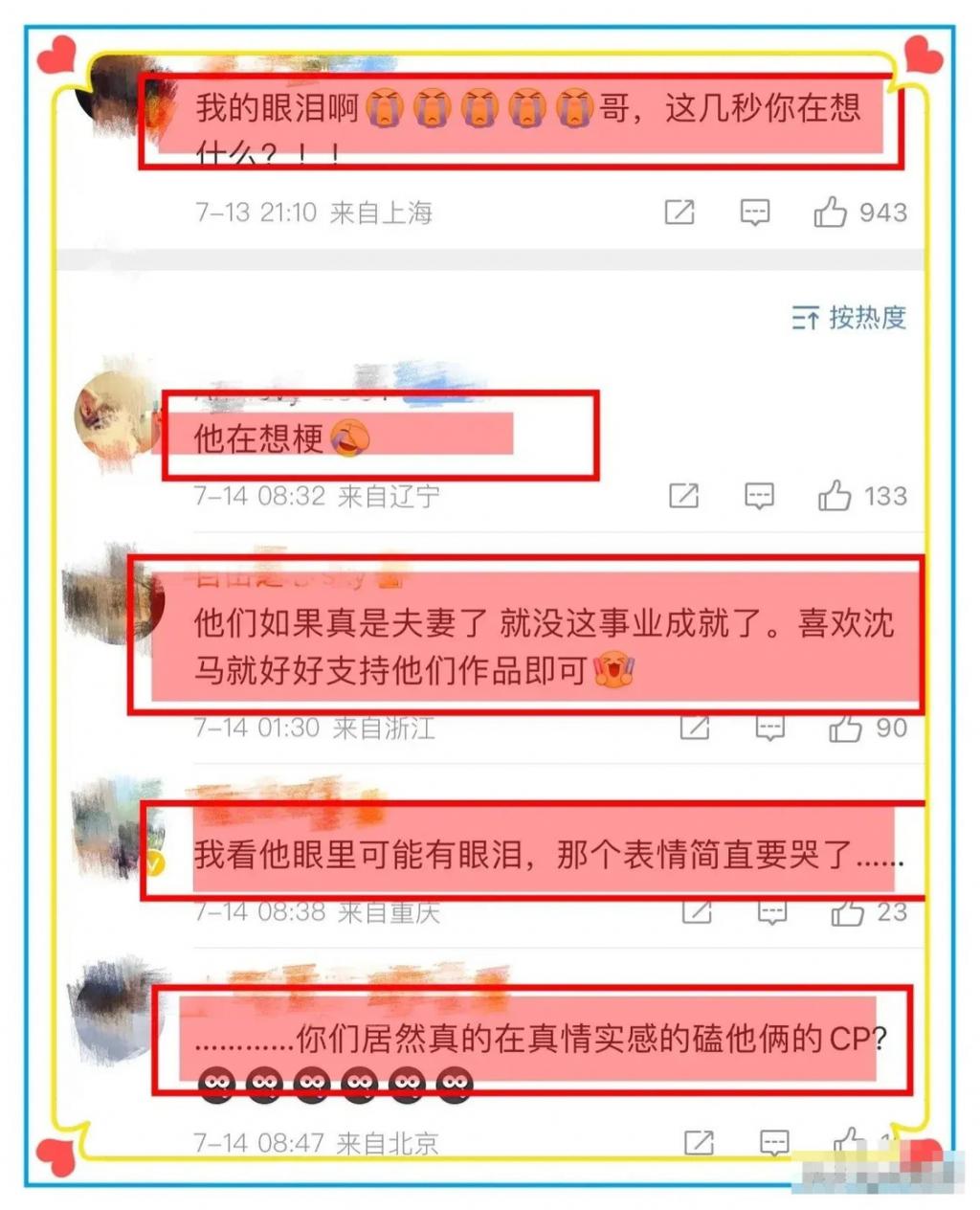Forward the comment from 北京
This screenshot has width=980, height=1210.
(700, 1142)
